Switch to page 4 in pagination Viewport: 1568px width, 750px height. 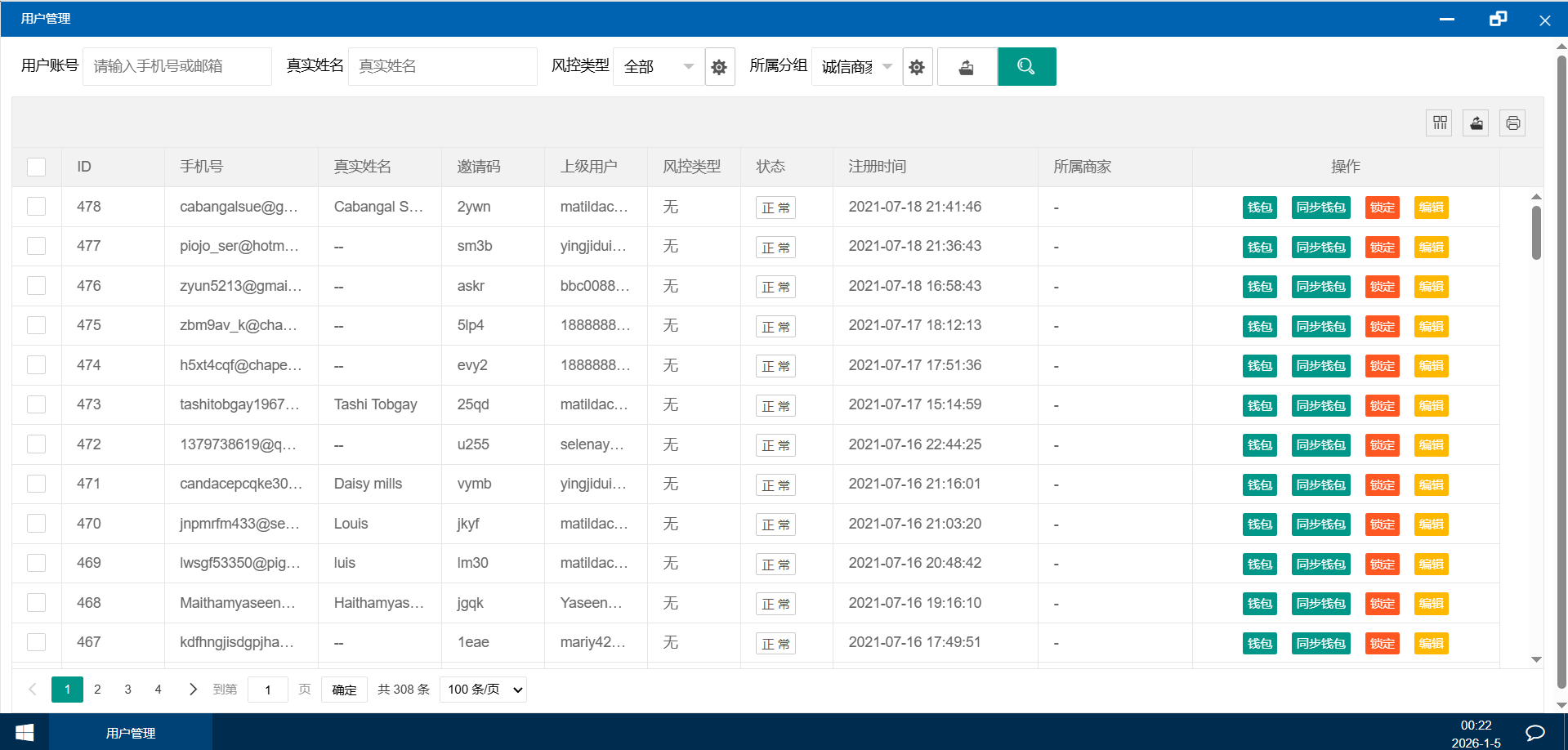(158, 690)
